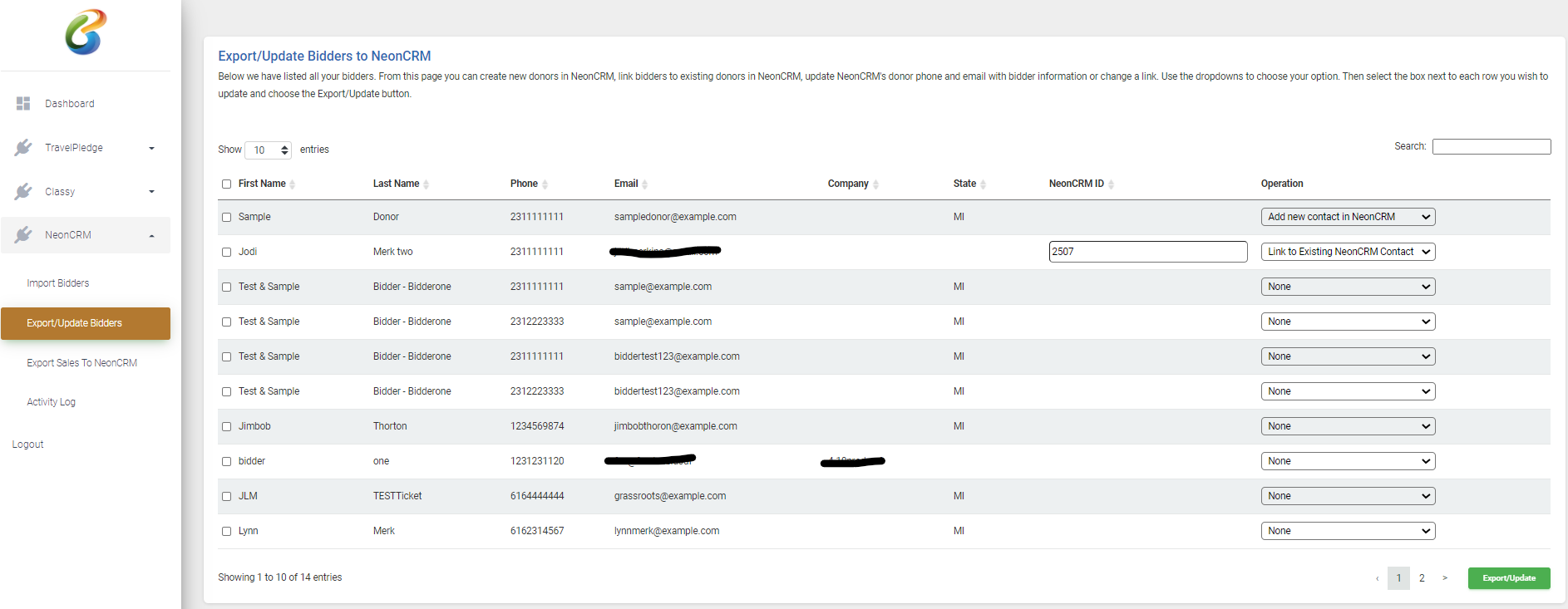Check the Lynn Merk row checkbox
1568x609 pixels.
[x=226, y=532]
